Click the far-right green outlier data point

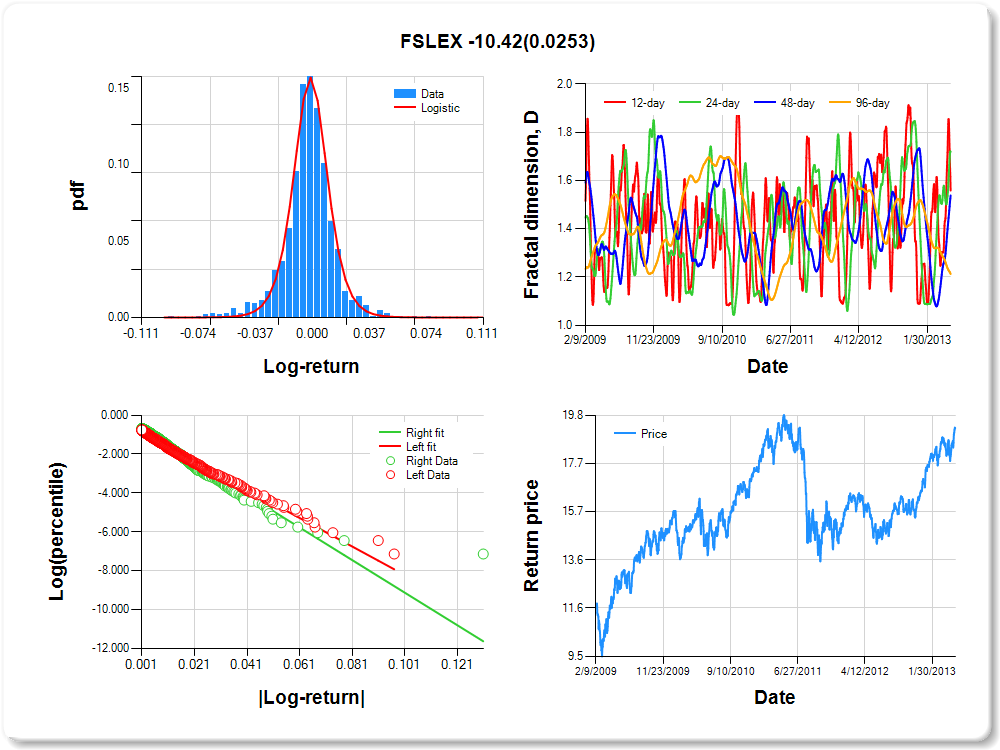483,554
